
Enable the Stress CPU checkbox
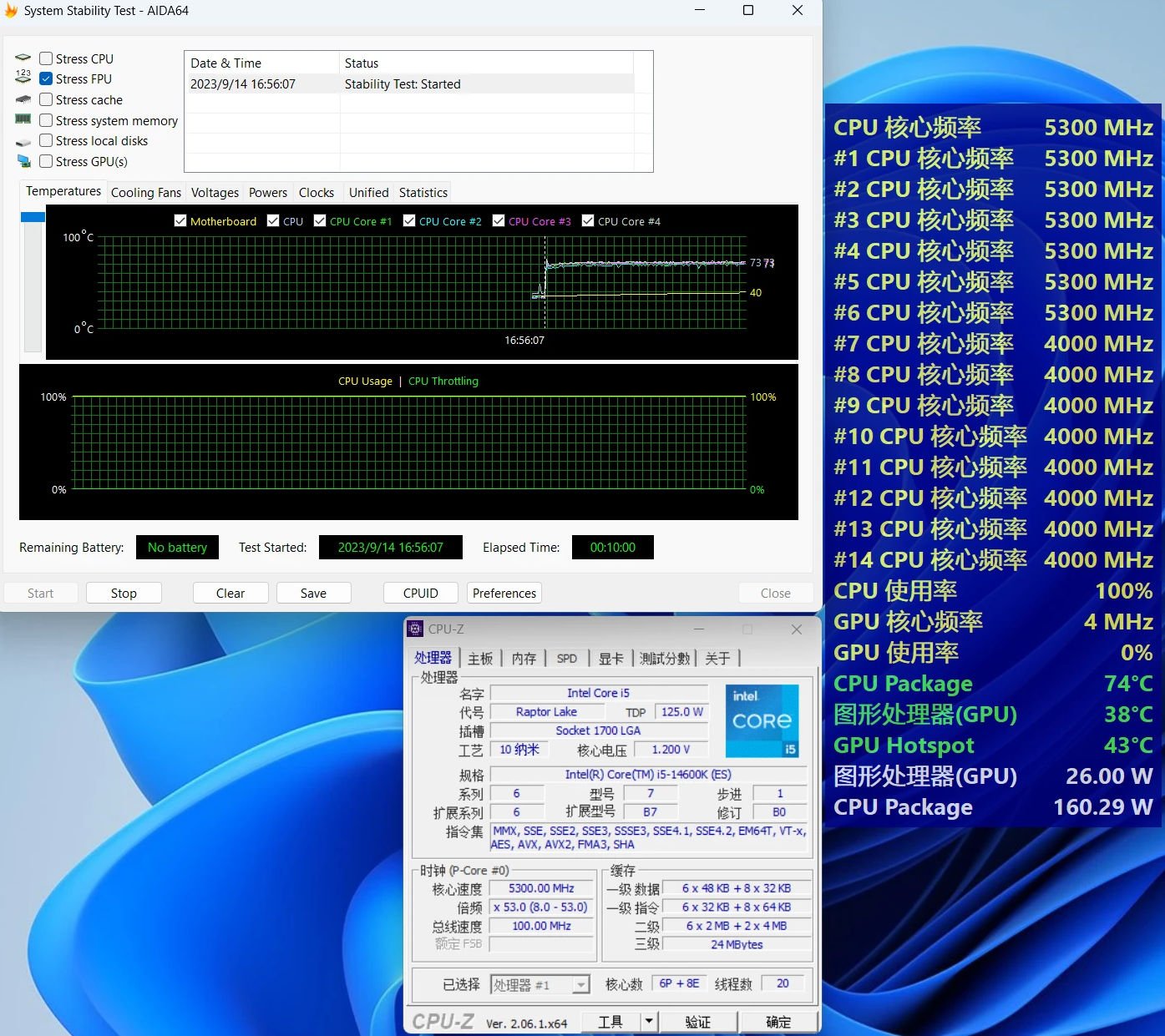click(46, 58)
